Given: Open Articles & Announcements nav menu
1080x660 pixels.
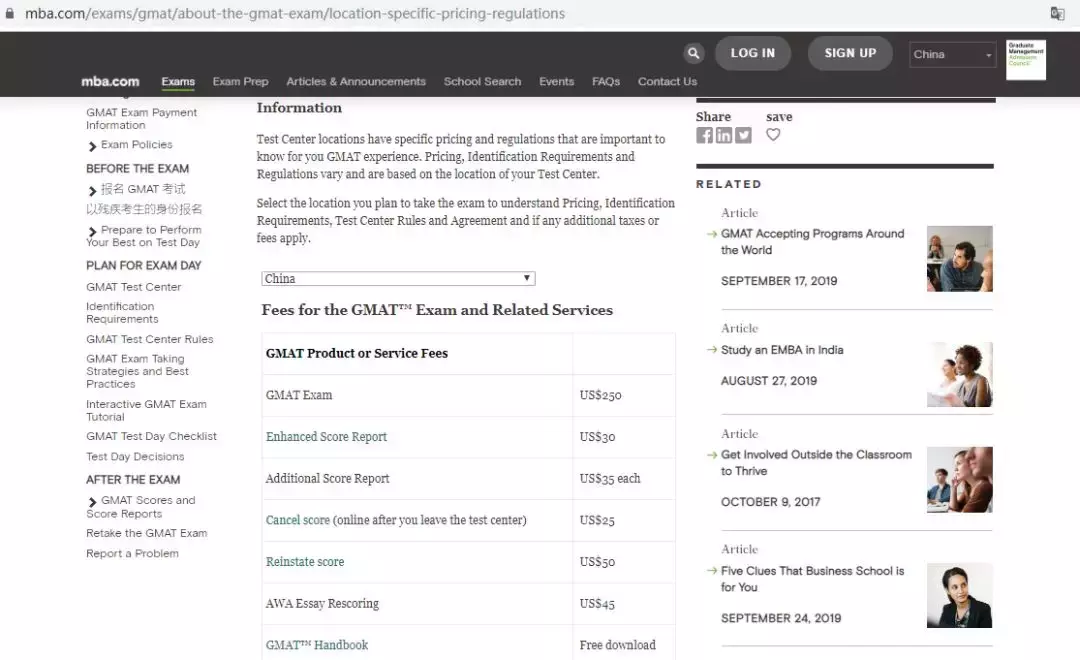Looking at the screenshot, I should (356, 81).
